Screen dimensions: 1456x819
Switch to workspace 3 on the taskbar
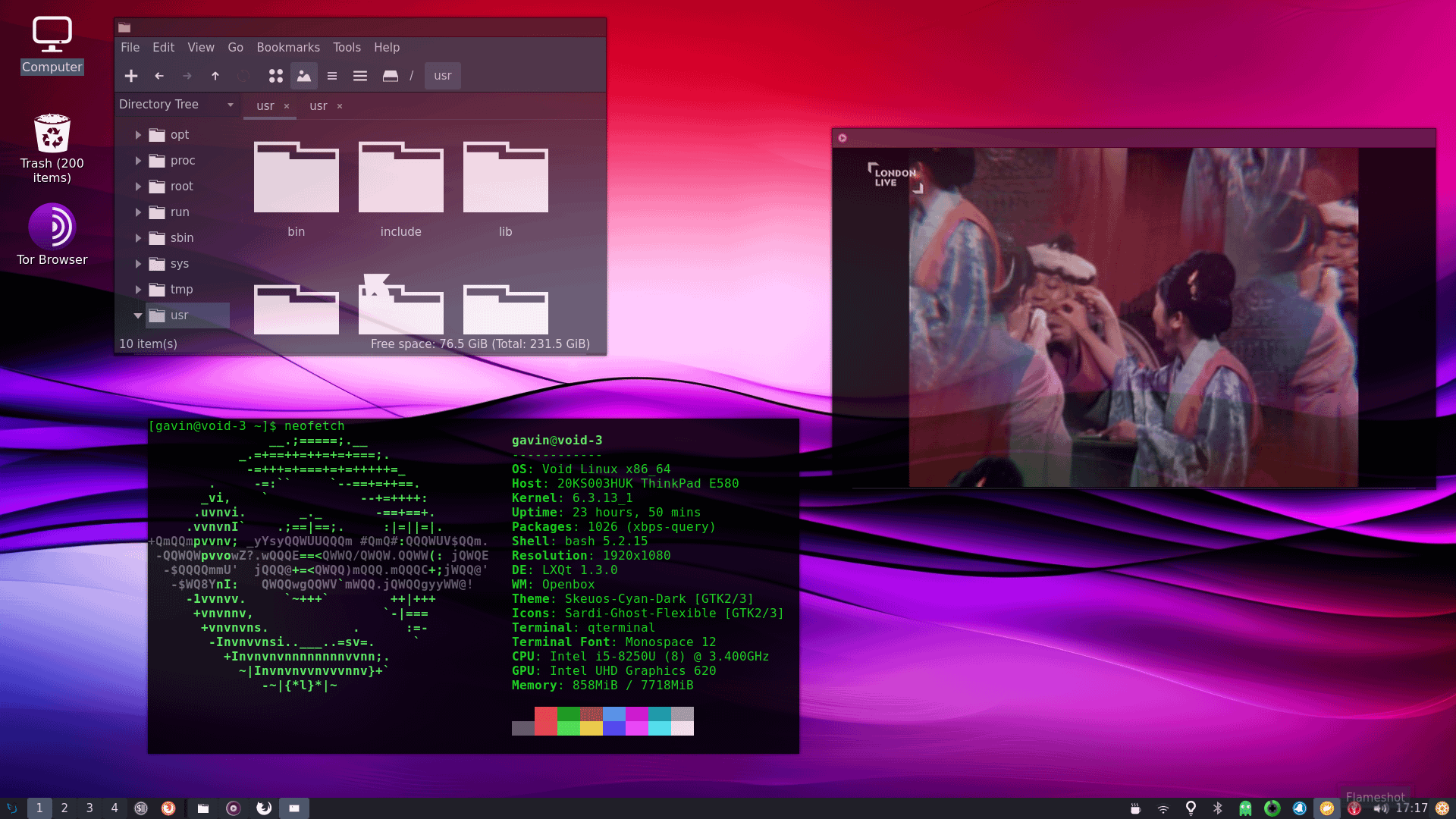click(89, 808)
